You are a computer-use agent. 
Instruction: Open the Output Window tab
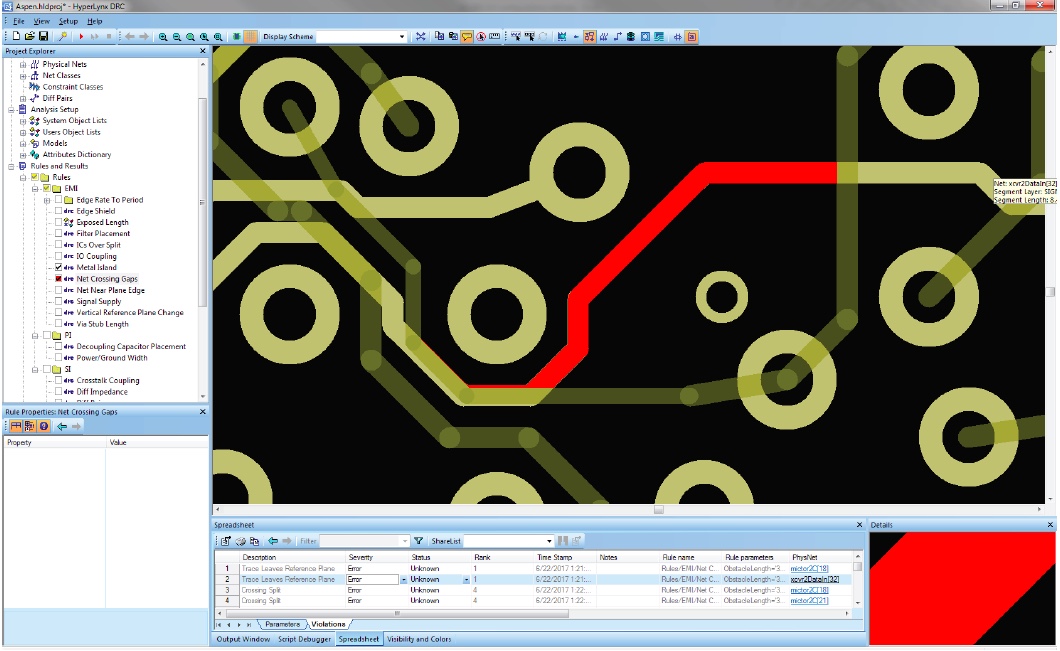tap(243, 639)
